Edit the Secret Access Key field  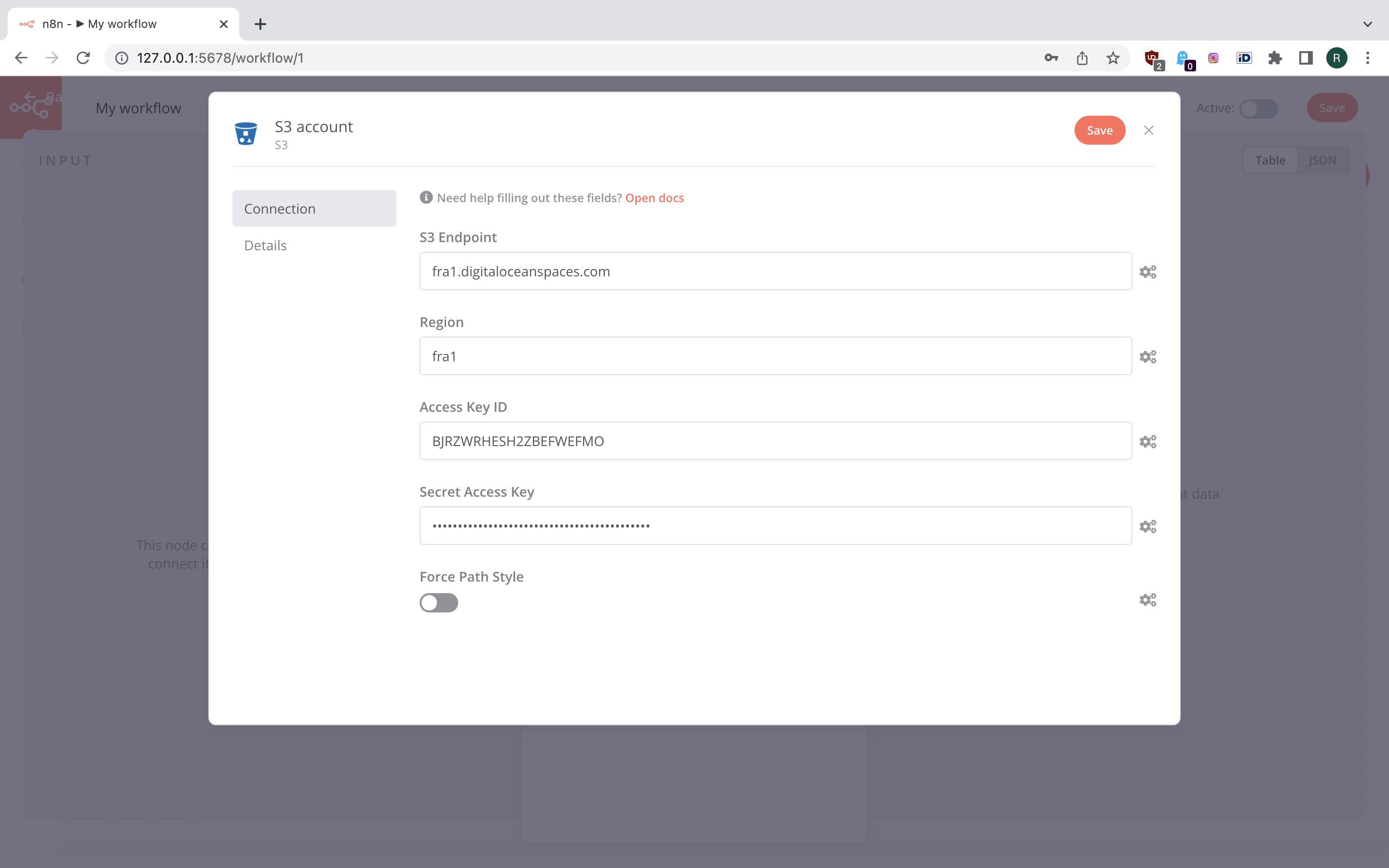(x=776, y=526)
